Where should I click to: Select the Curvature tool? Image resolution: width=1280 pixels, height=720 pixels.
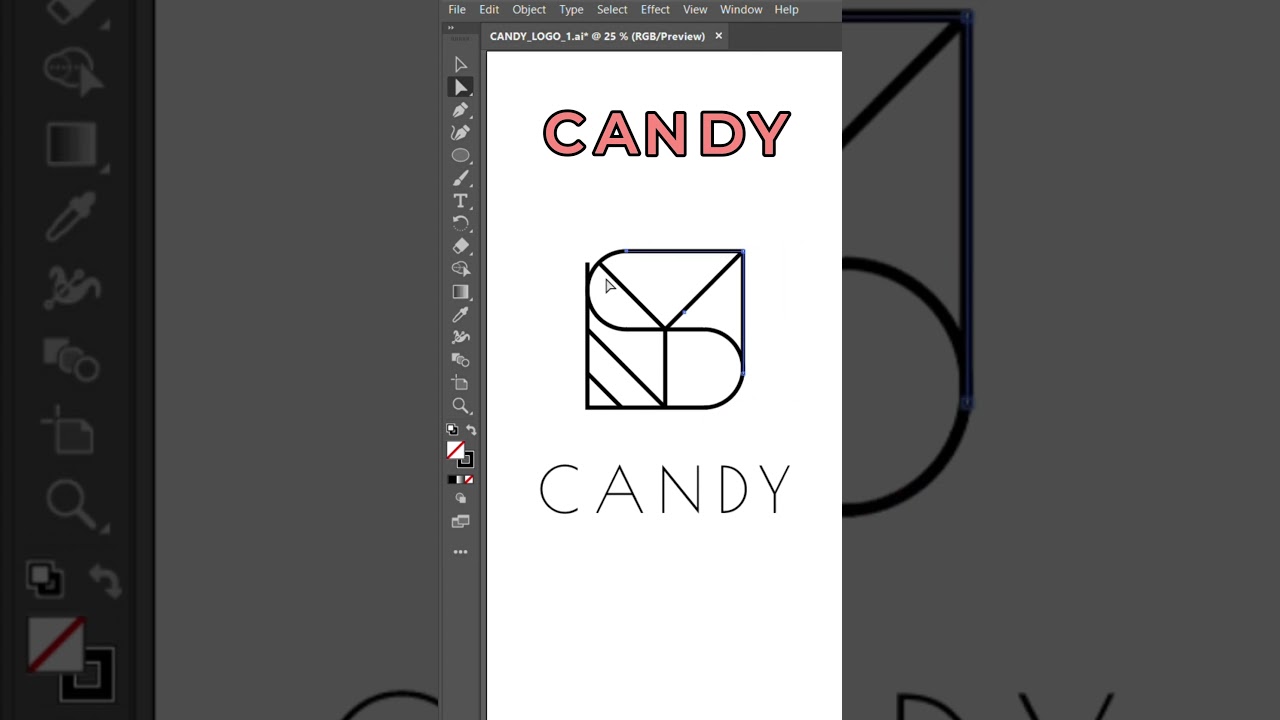460,133
